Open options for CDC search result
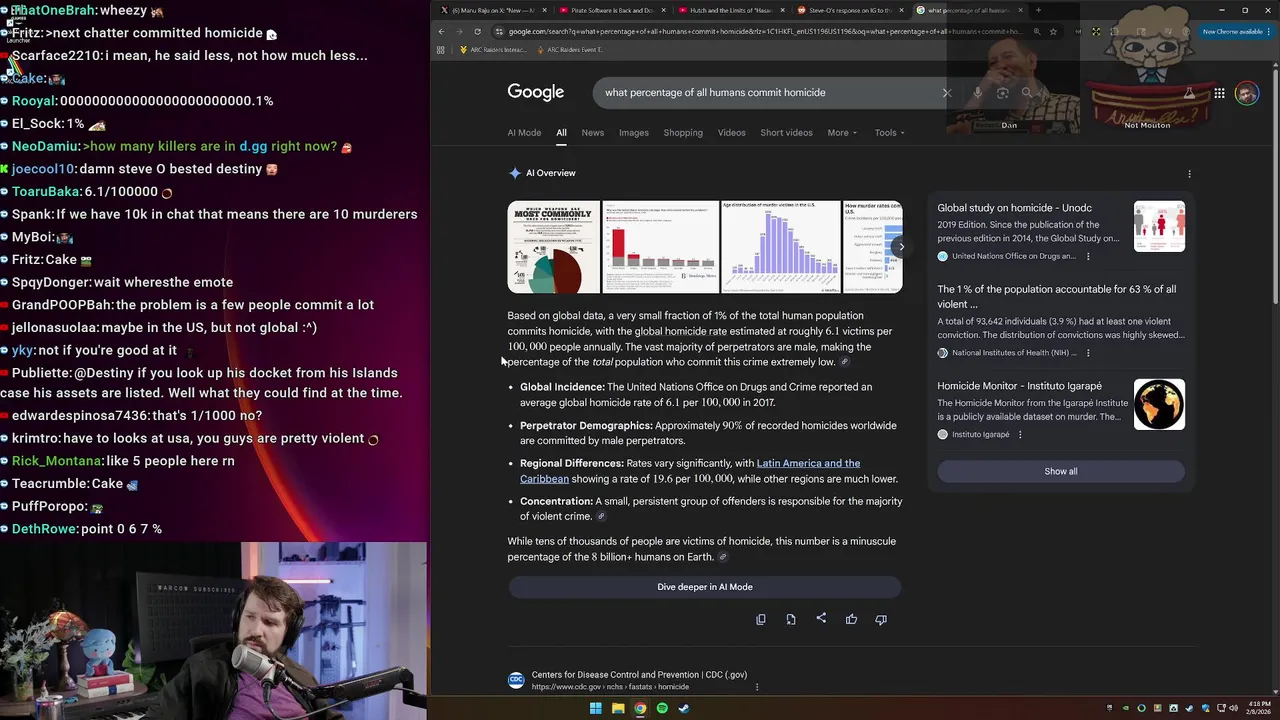Screen dimensions: 1280x720 click(x=757, y=687)
